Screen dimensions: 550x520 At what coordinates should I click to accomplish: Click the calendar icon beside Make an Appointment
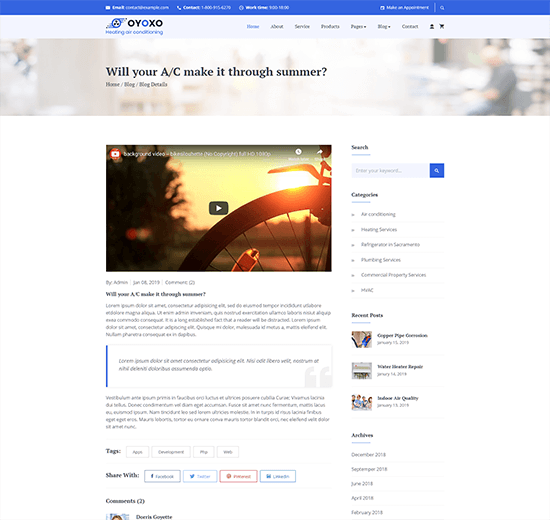[382, 8]
